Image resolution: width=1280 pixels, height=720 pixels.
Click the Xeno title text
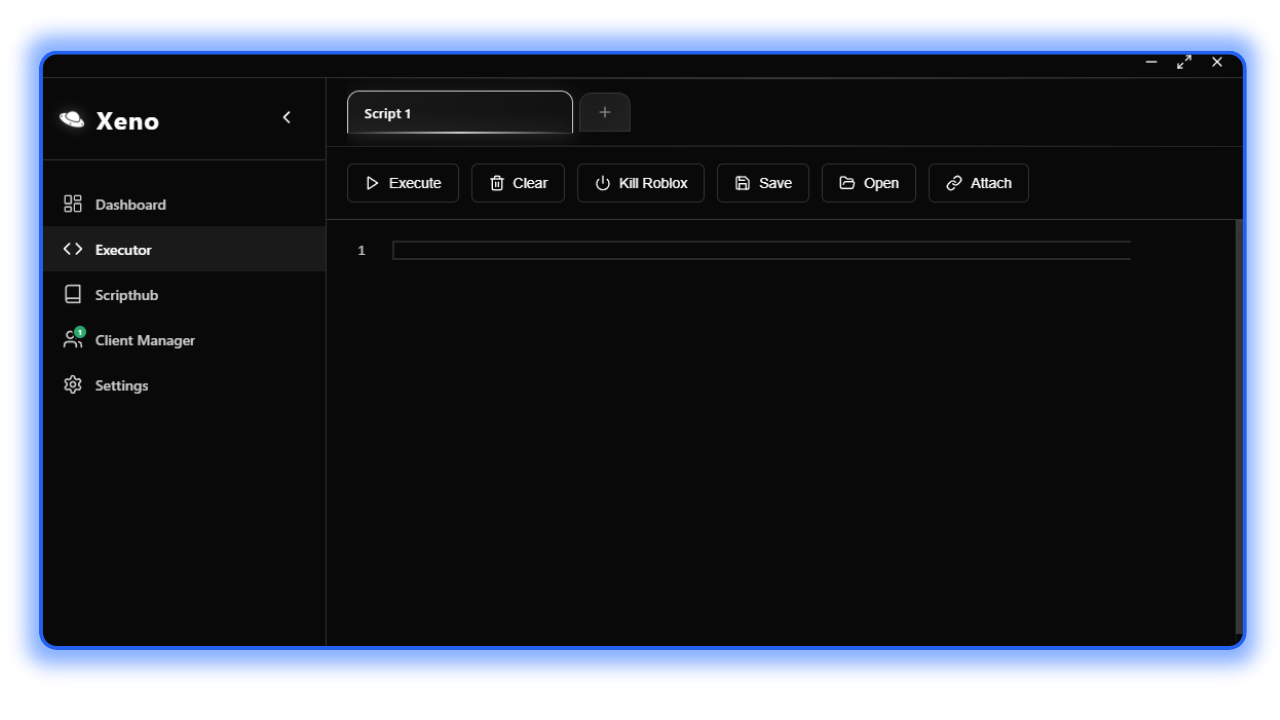[x=127, y=121]
